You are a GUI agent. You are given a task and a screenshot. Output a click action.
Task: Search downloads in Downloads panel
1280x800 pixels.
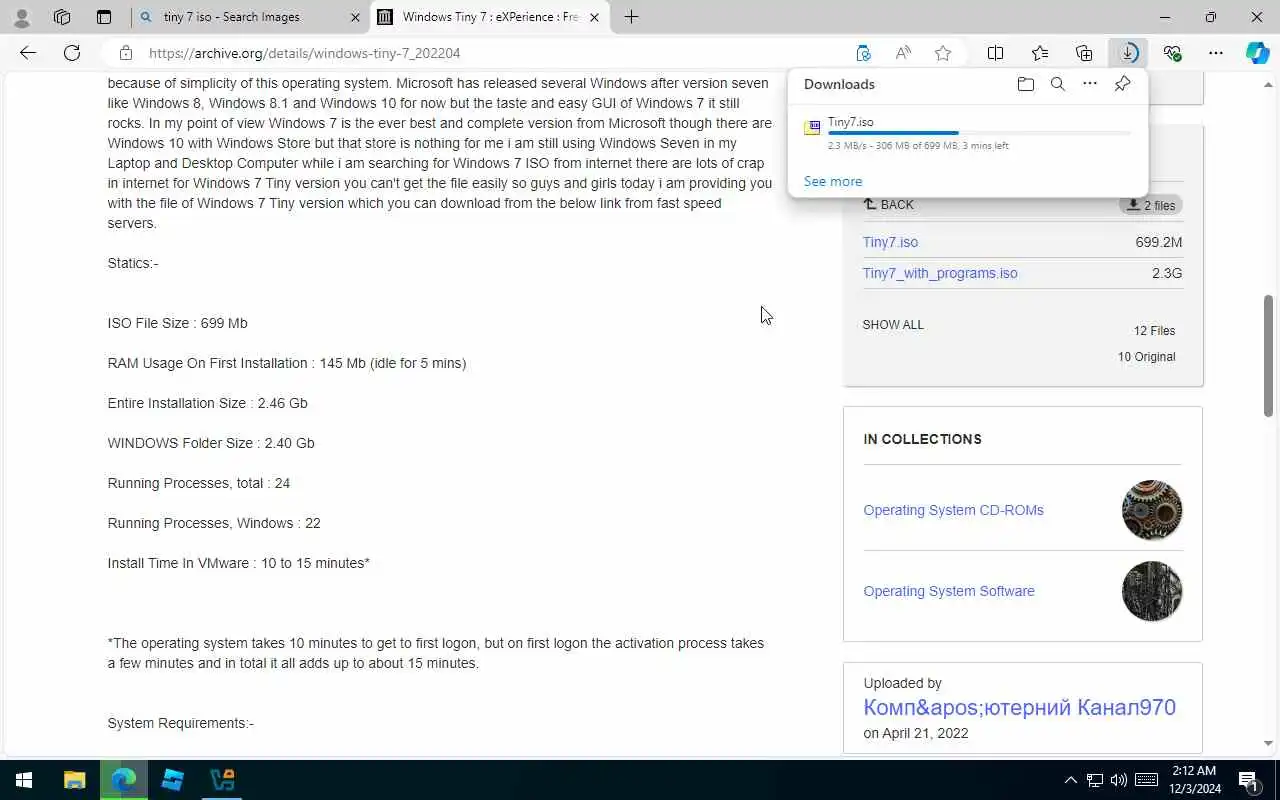pyautogui.click(x=1057, y=84)
